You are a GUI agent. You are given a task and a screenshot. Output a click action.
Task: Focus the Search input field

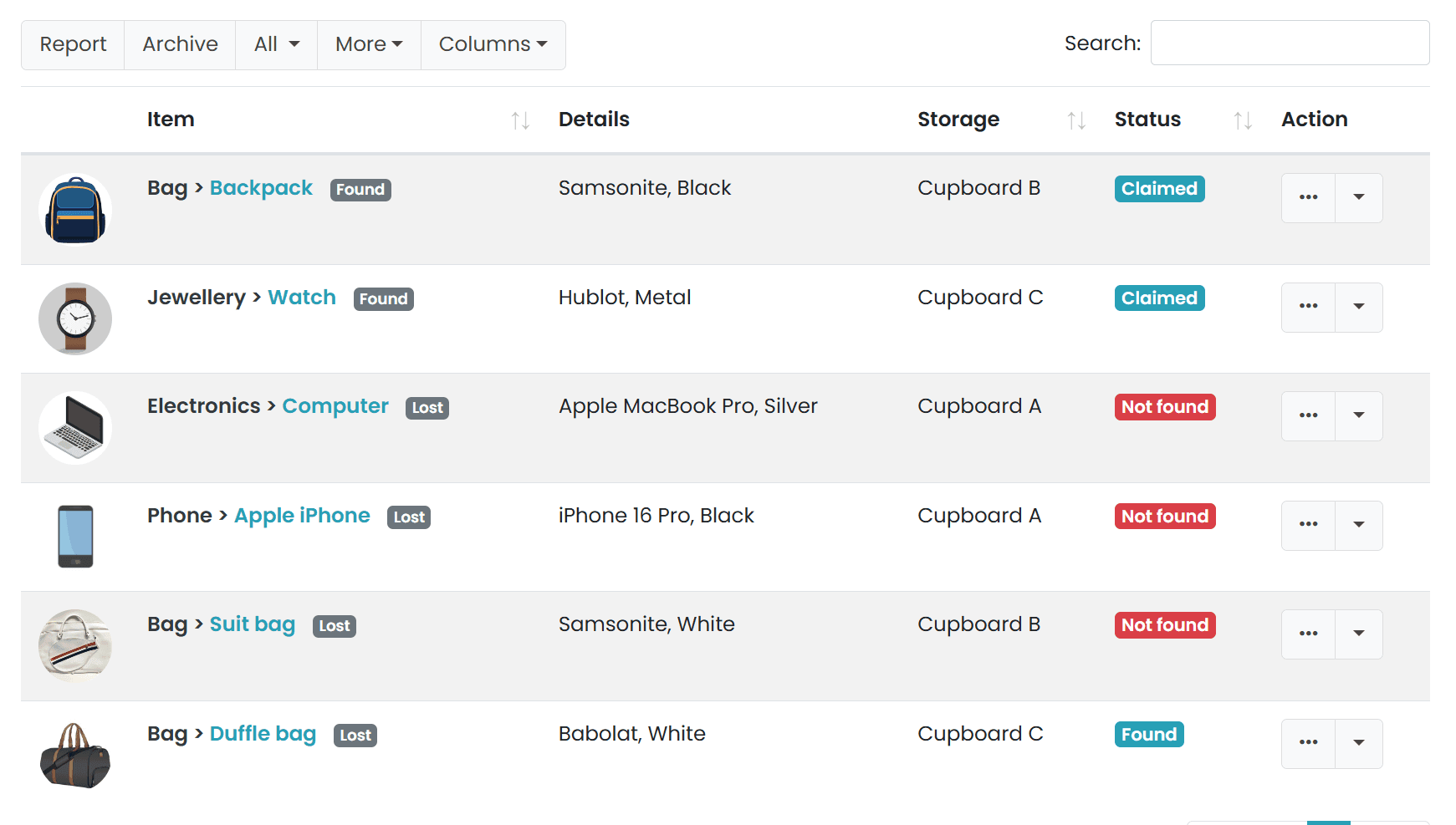tap(1290, 43)
